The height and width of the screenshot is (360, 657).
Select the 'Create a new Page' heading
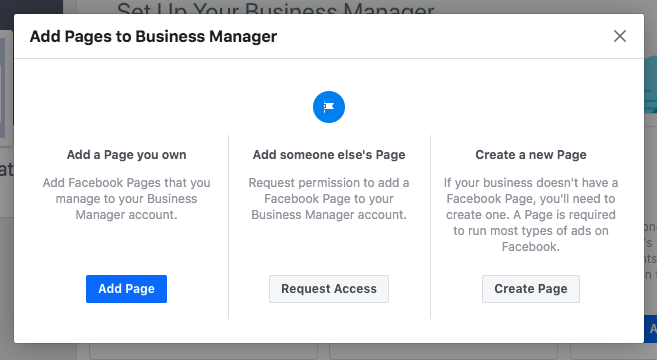tap(531, 155)
